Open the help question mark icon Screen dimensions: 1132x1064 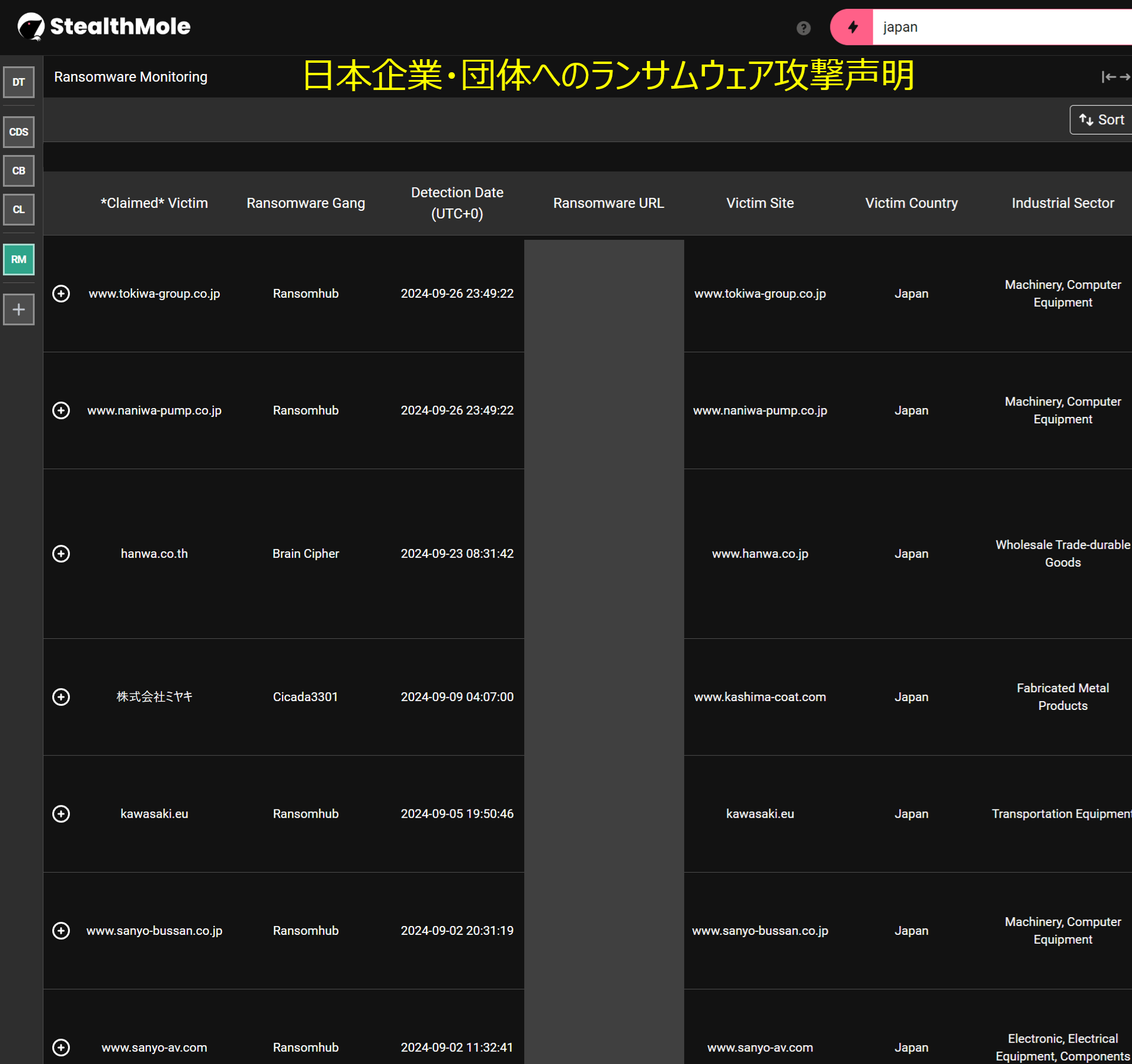803,28
